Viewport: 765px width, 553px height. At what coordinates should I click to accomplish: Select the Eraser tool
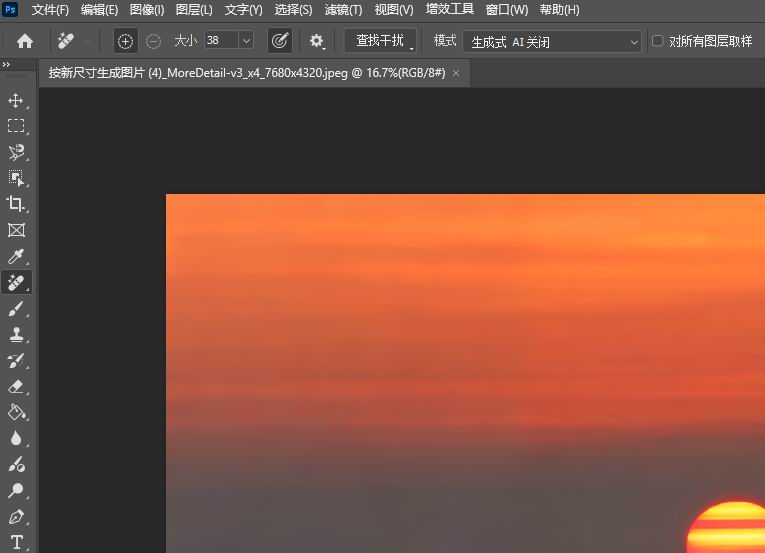point(16,386)
